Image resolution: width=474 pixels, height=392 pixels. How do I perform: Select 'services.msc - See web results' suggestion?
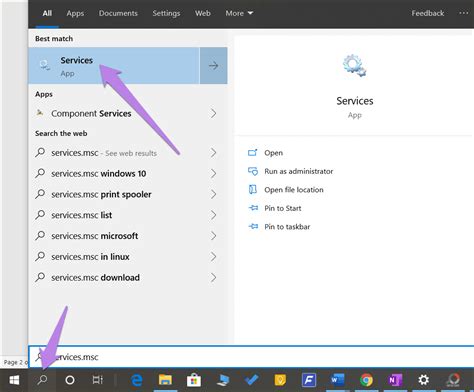104,153
